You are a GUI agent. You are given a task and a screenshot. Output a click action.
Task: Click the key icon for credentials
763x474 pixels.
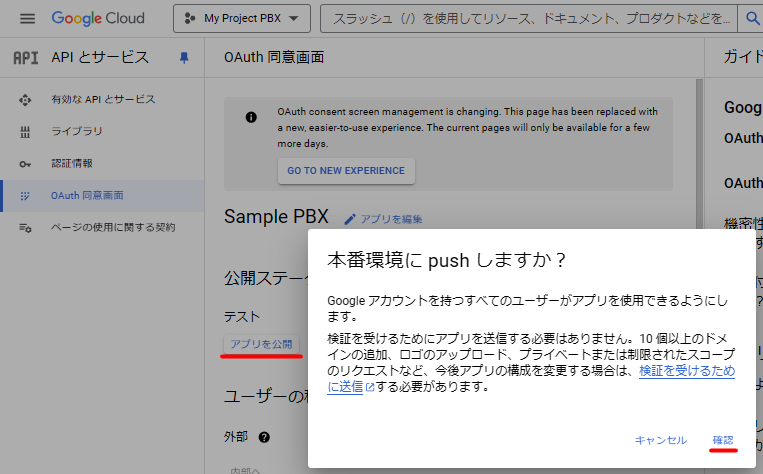pos(25,164)
